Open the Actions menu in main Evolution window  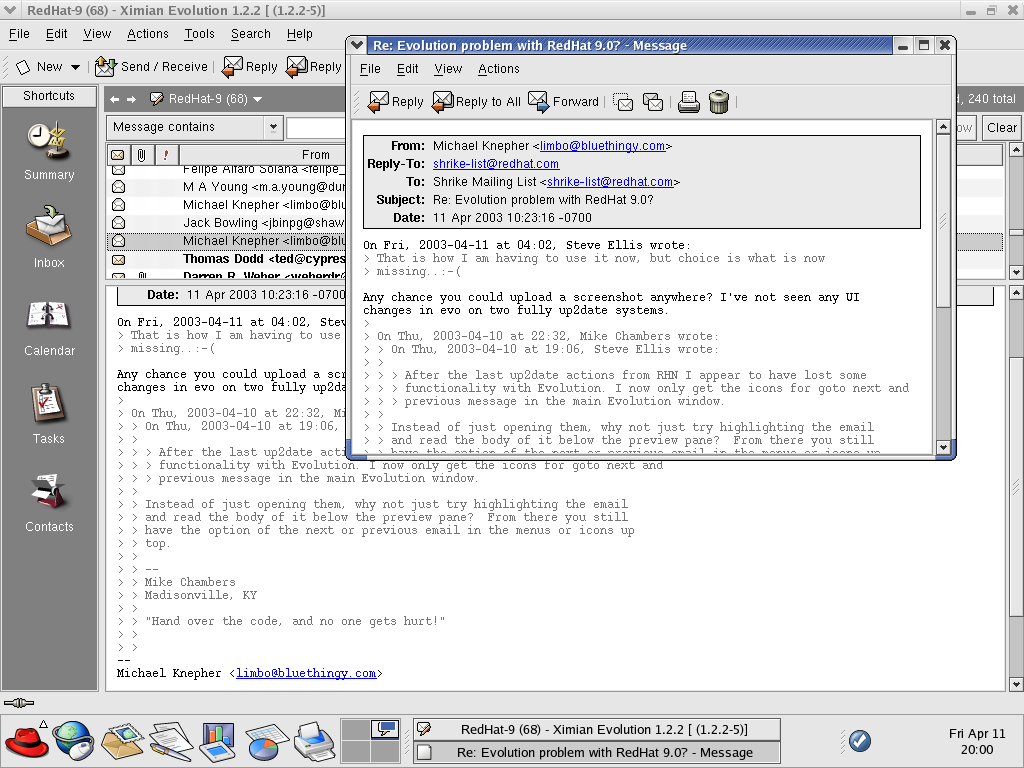coord(148,34)
